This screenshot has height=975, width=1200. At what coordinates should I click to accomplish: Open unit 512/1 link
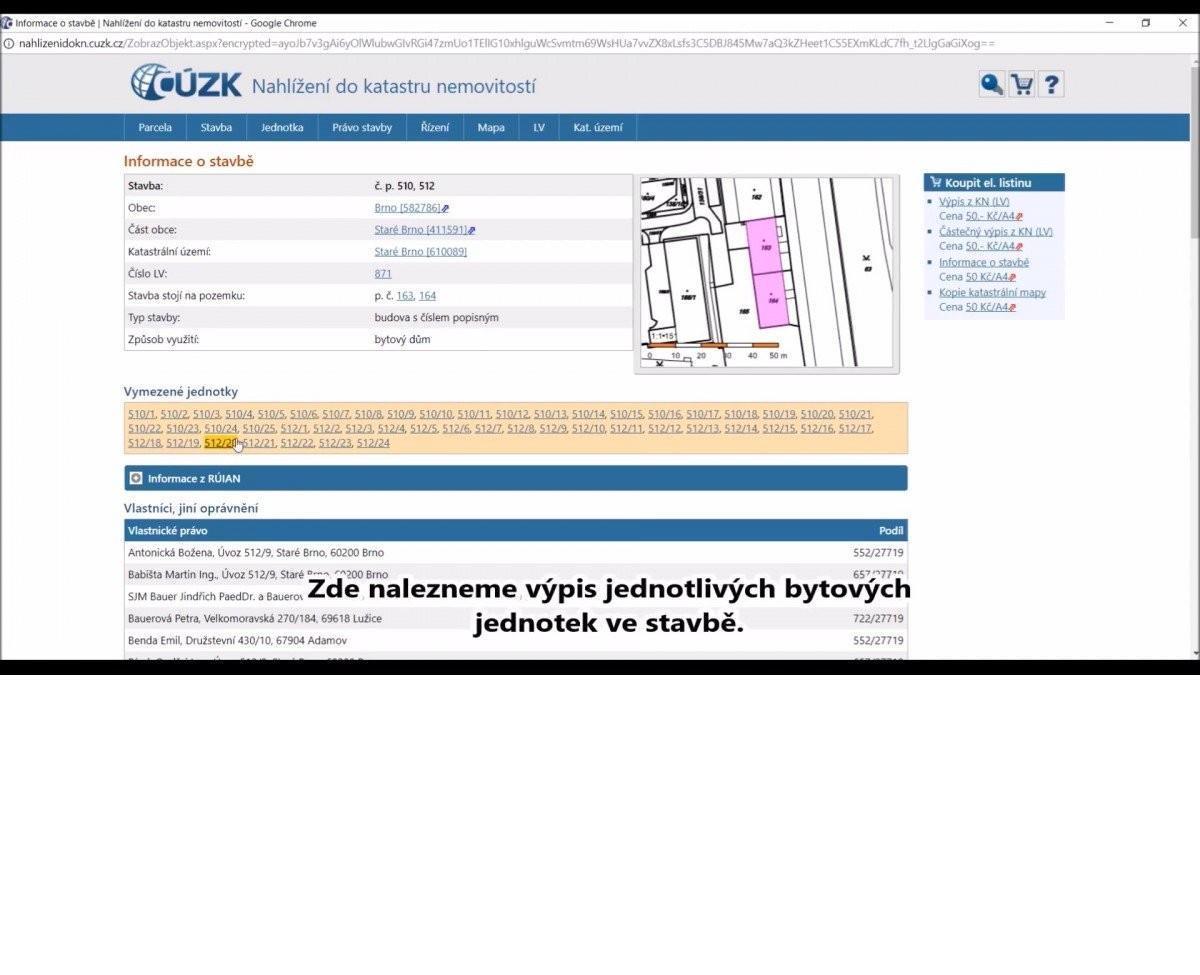pyautogui.click(x=294, y=429)
